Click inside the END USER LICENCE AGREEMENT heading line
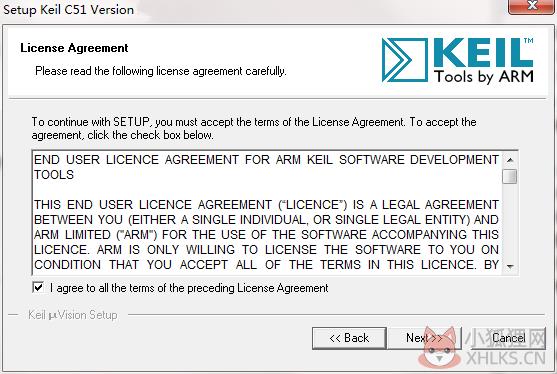 click(x=266, y=167)
